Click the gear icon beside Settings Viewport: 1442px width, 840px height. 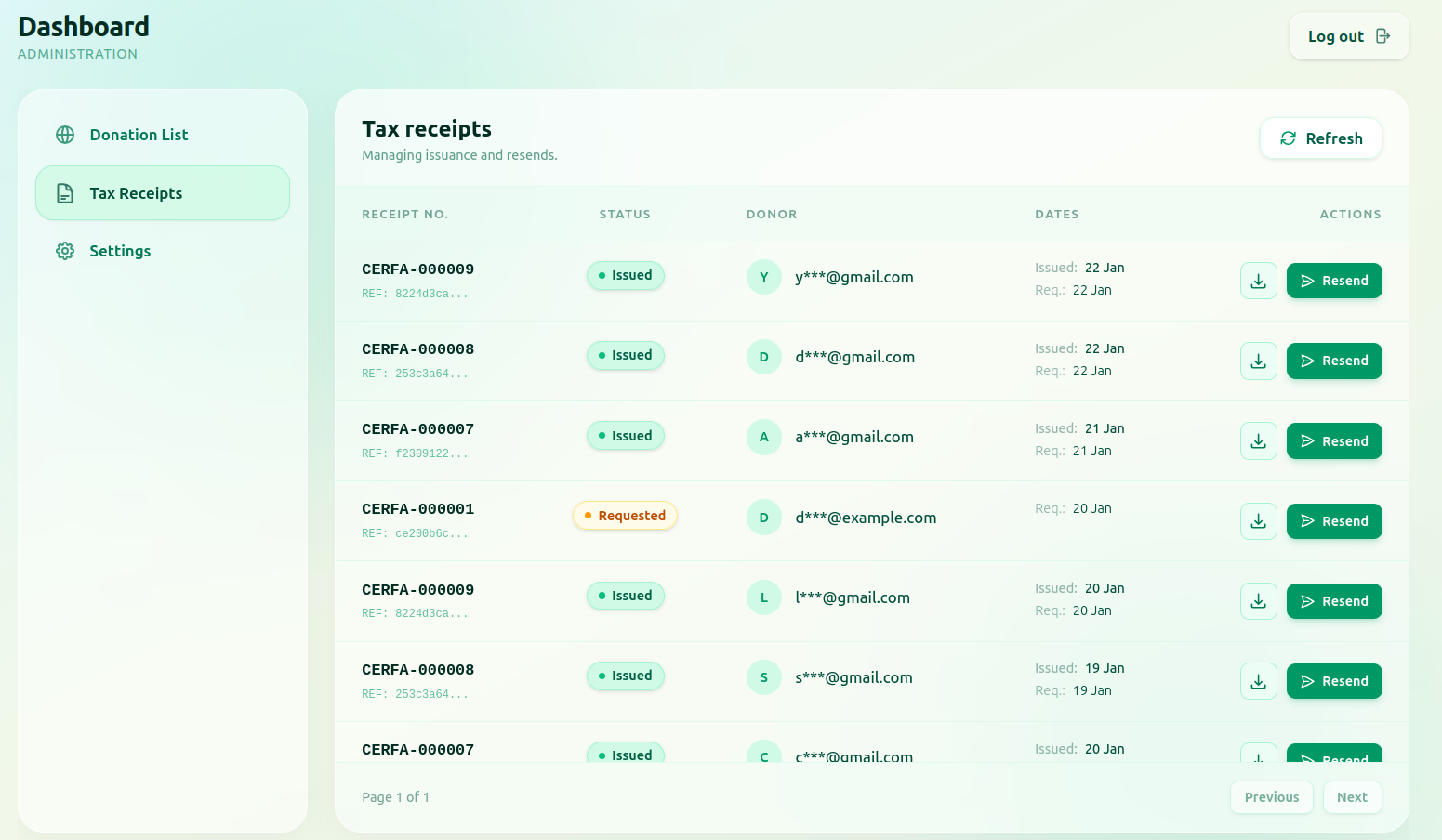point(64,251)
